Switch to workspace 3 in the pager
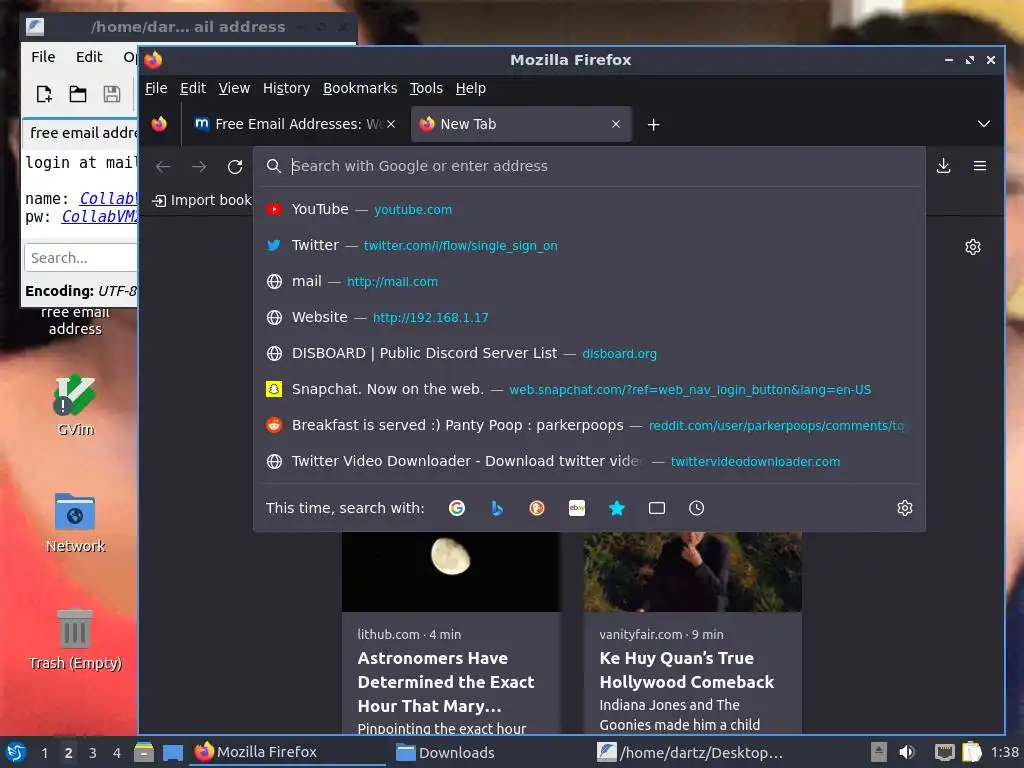 [93, 753]
